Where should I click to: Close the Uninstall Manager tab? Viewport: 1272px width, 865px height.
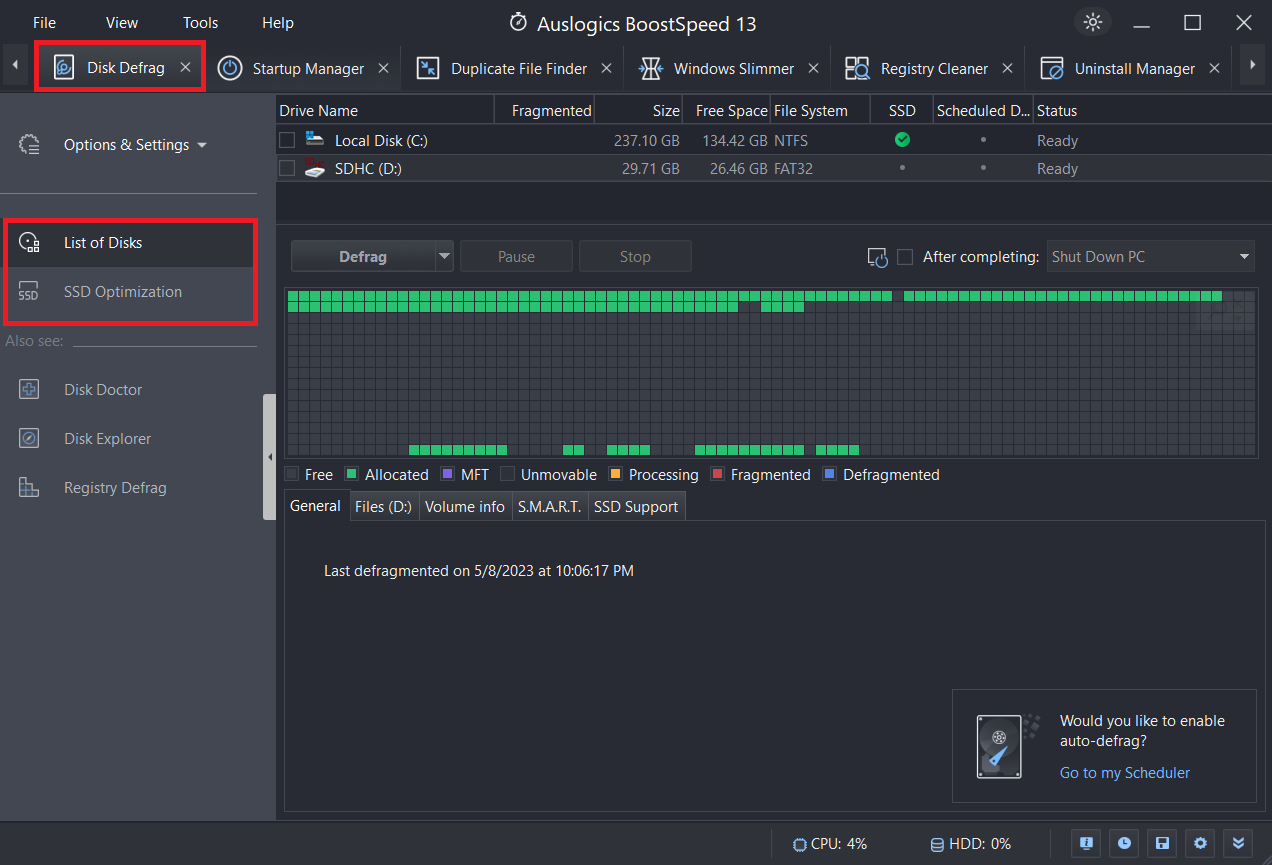point(1214,68)
